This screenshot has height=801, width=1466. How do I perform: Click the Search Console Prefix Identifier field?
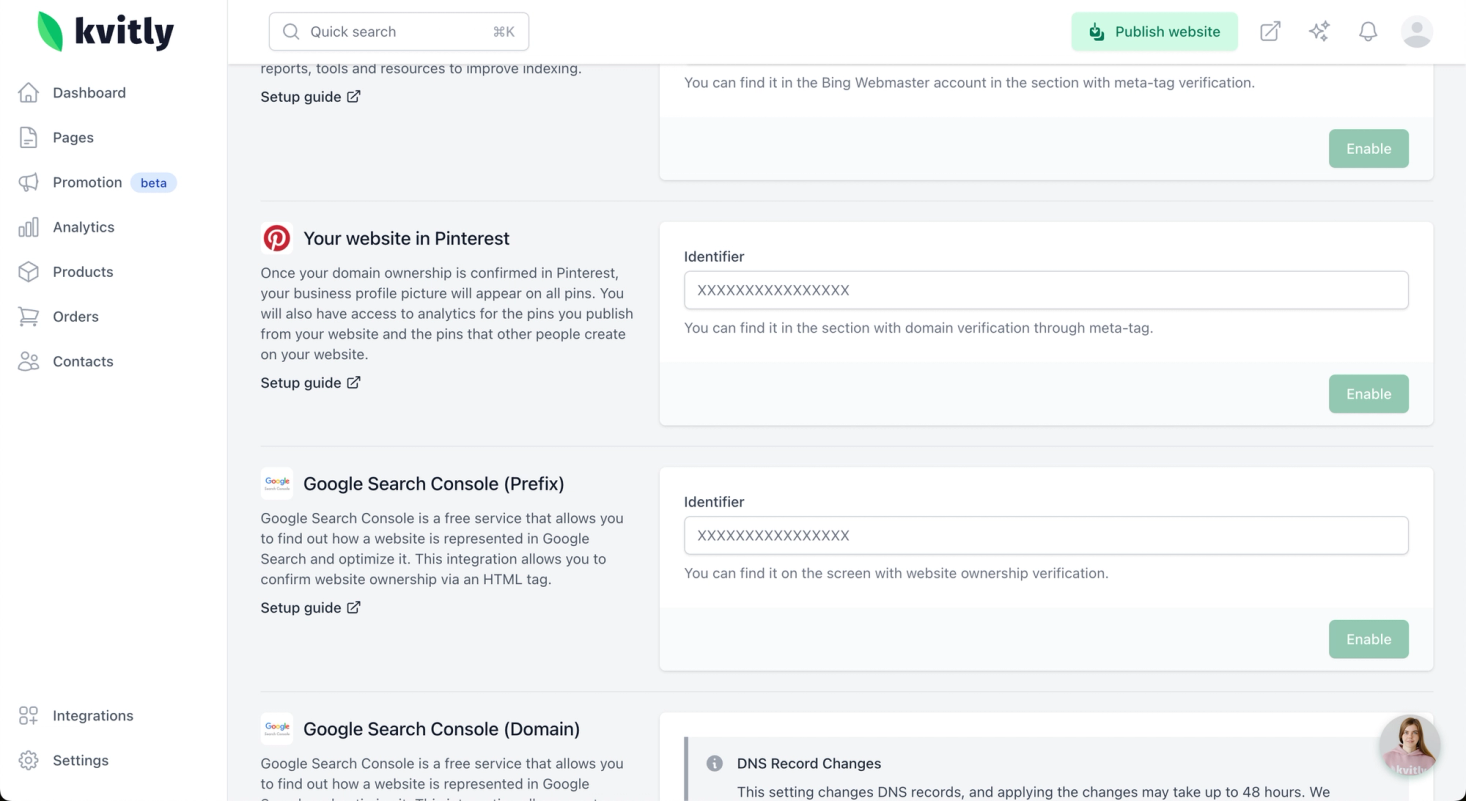1046,535
